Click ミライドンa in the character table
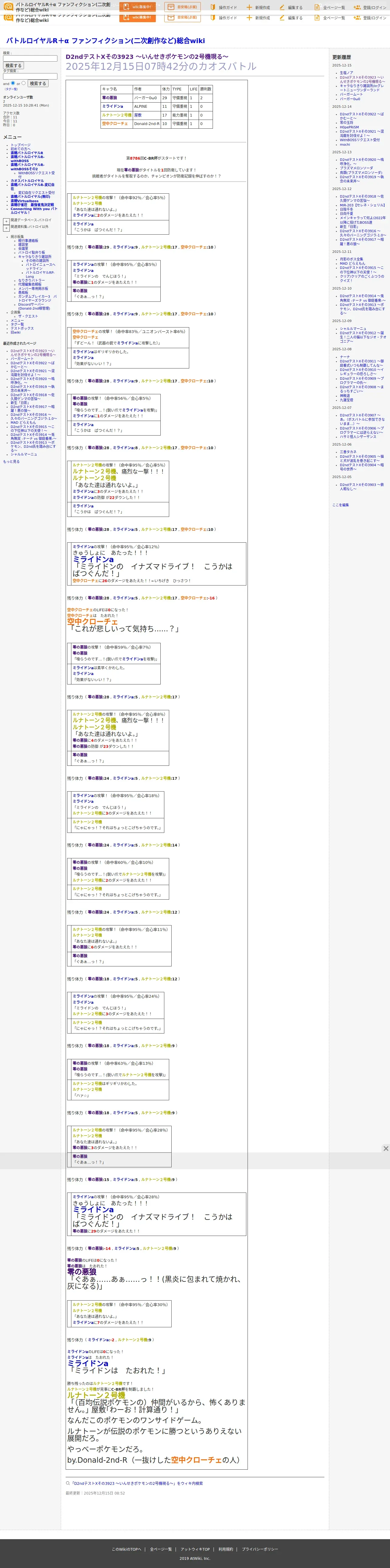Viewport: 390px width, 1568px height. point(112,107)
